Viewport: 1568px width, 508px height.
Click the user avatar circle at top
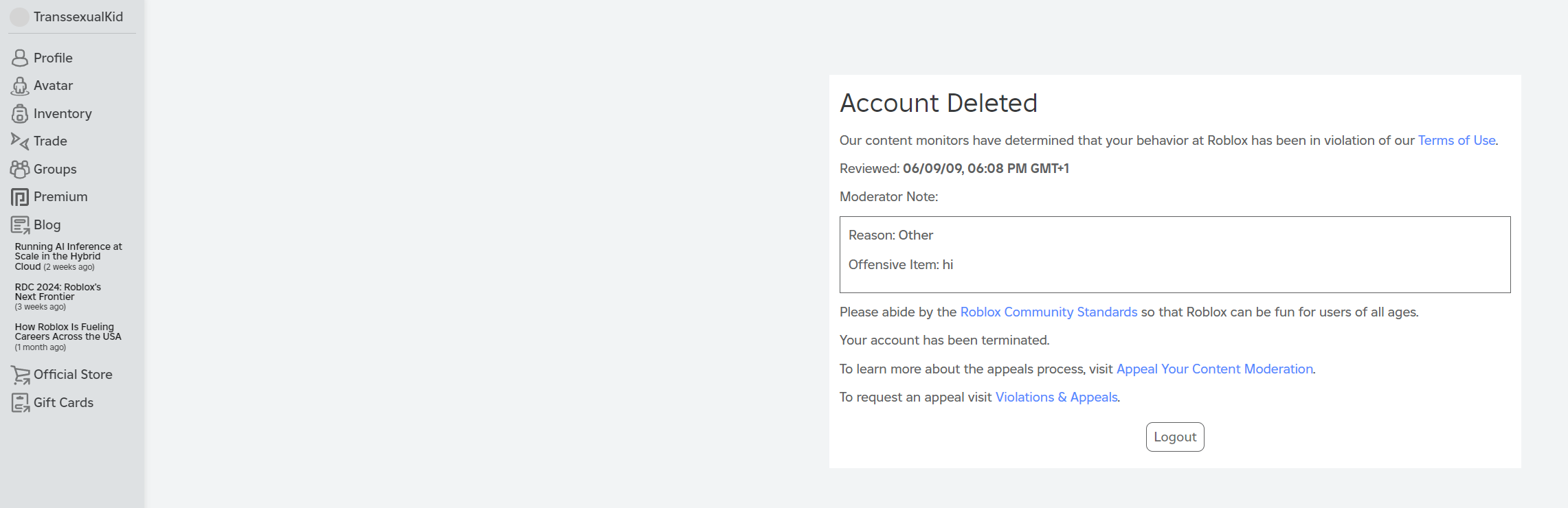click(19, 17)
